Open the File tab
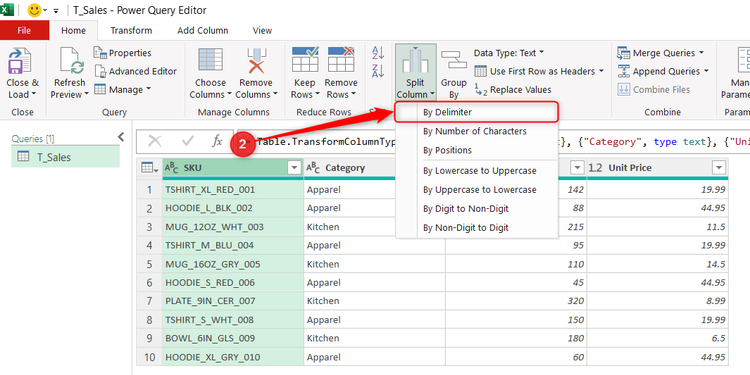The image size is (750, 375). [24, 31]
